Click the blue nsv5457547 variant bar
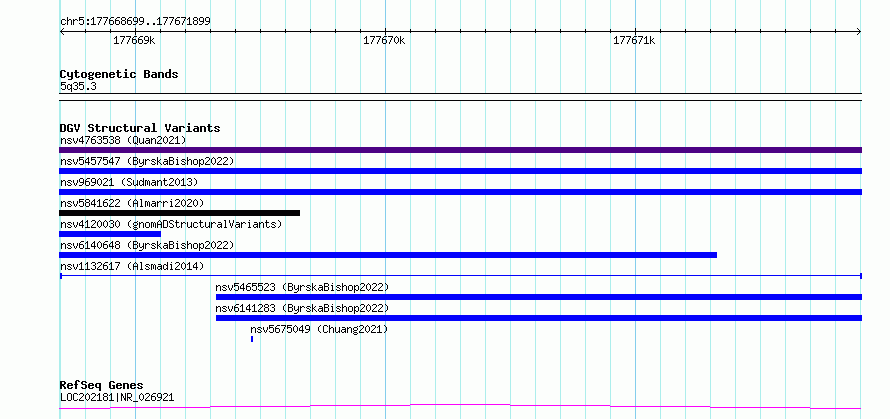The width and height of the screenshot is (890, 419). click(x=460, y=171)
